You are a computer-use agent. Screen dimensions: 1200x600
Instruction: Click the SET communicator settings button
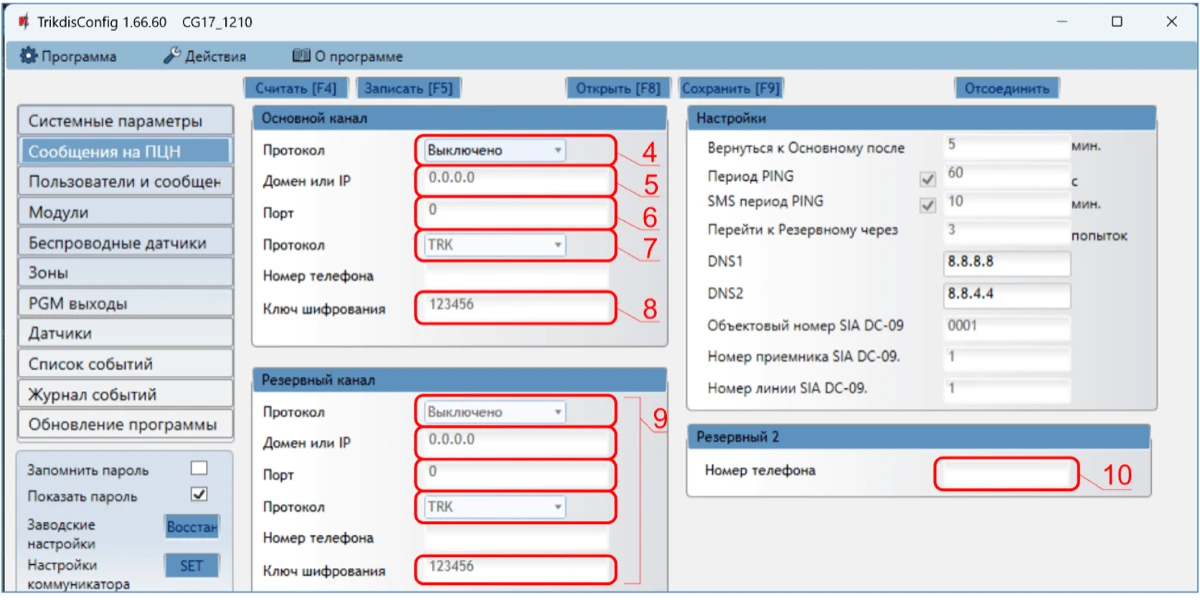(191, 566)
